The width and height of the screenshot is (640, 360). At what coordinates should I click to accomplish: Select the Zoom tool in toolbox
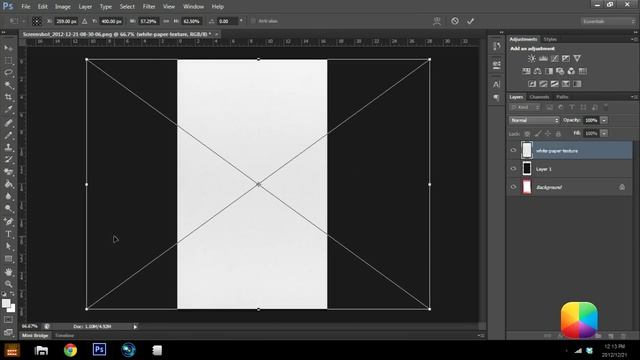(x=8, y=284)
